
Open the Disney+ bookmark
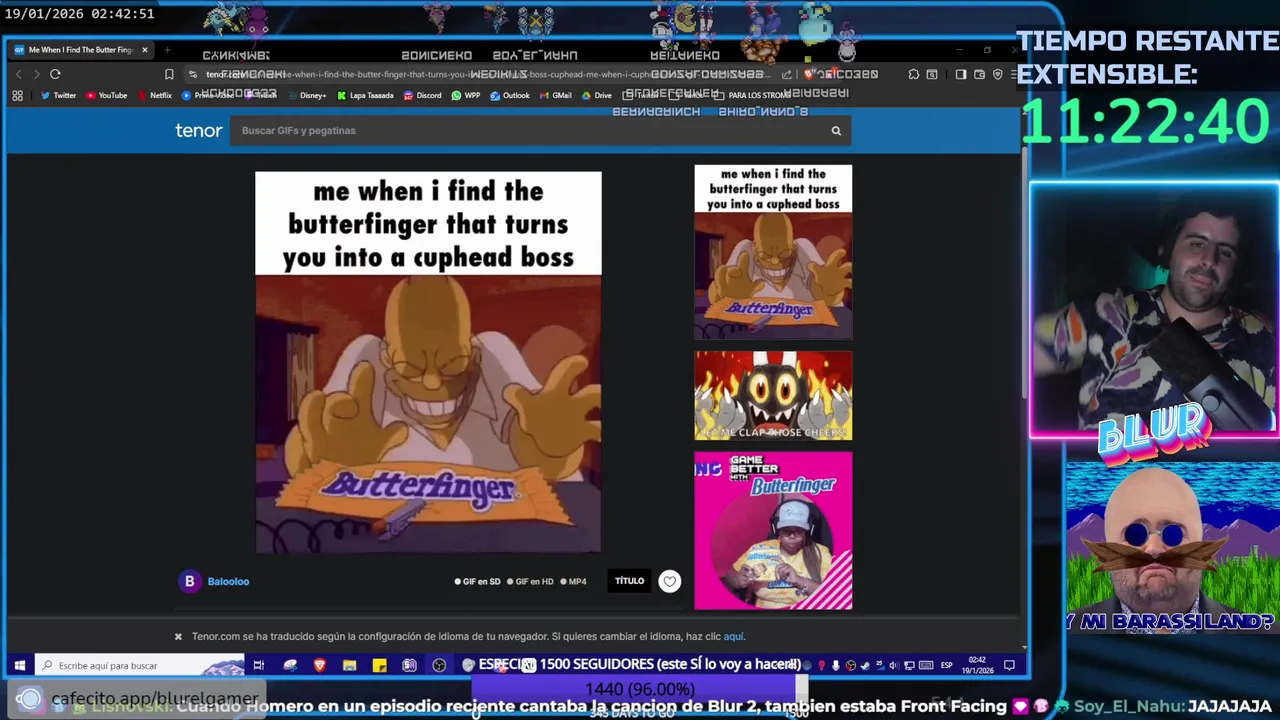(x=307, y=96)
